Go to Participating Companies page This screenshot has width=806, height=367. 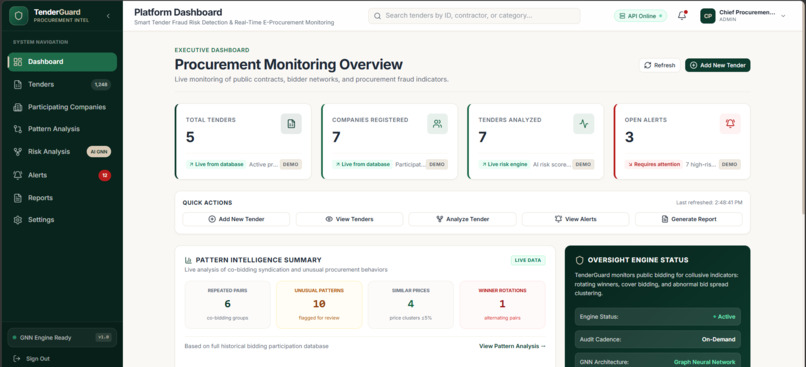62,107
